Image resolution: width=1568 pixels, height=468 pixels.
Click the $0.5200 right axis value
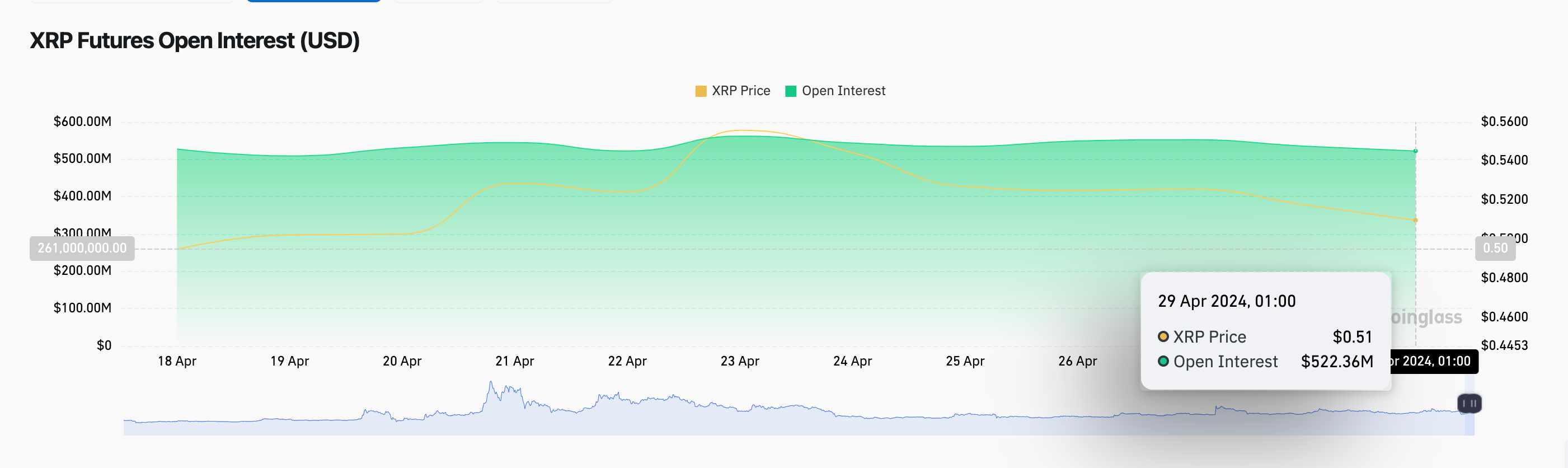(x=1505, y=199)
